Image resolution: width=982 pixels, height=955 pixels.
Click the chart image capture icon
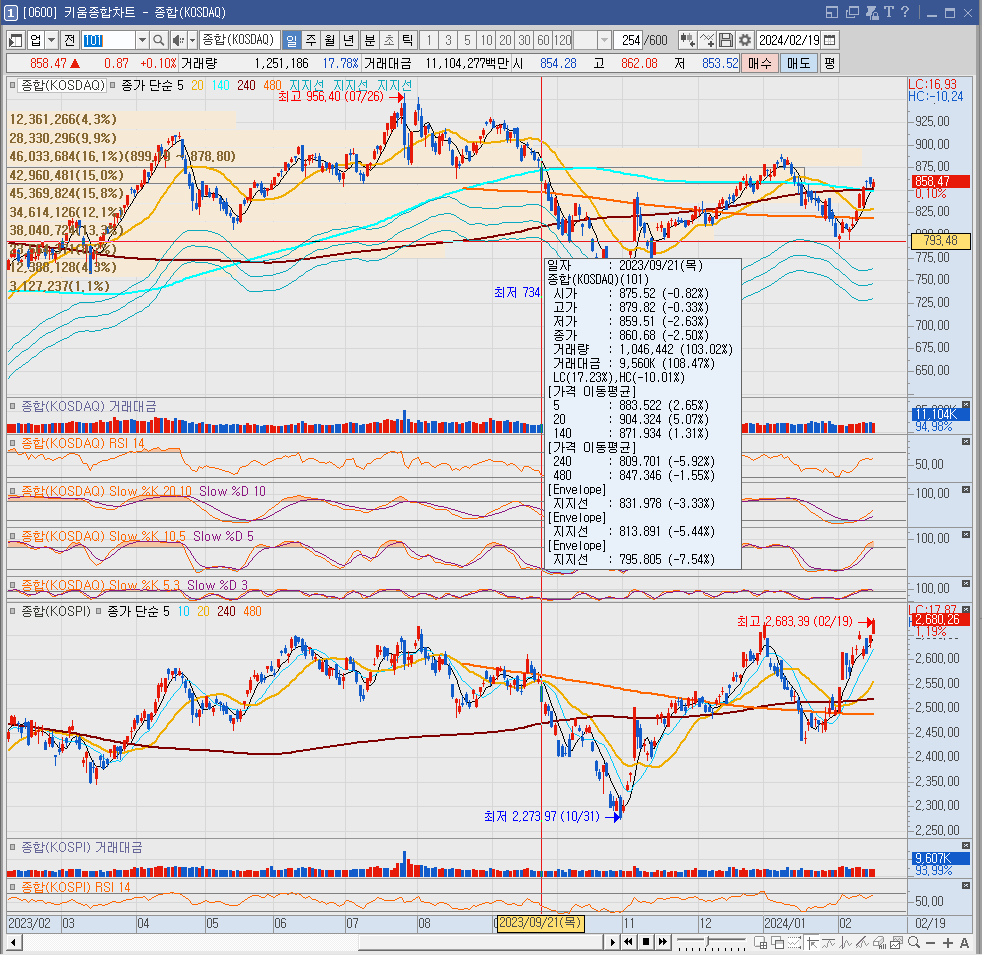coord(896,942)
